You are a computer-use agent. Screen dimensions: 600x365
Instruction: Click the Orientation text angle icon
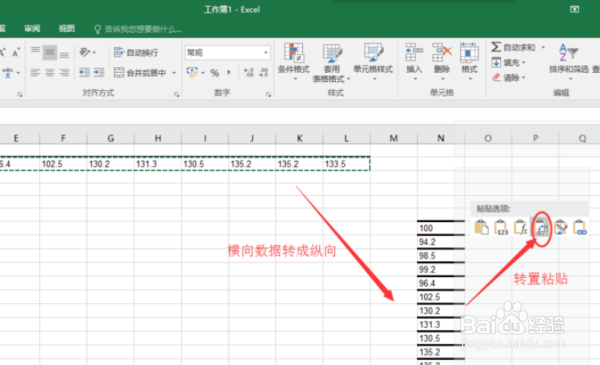[x=85, y=52]
